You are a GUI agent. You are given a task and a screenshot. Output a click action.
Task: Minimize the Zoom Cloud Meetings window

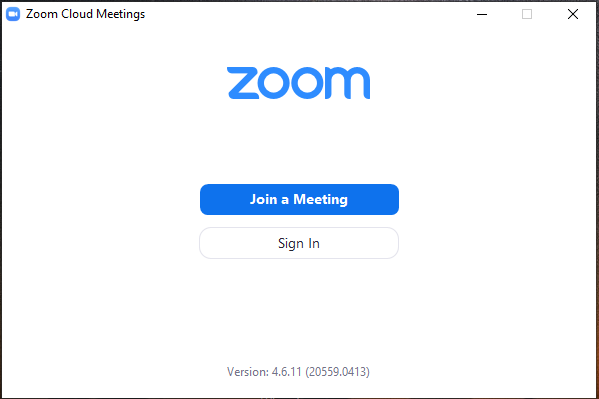(482, 15)
